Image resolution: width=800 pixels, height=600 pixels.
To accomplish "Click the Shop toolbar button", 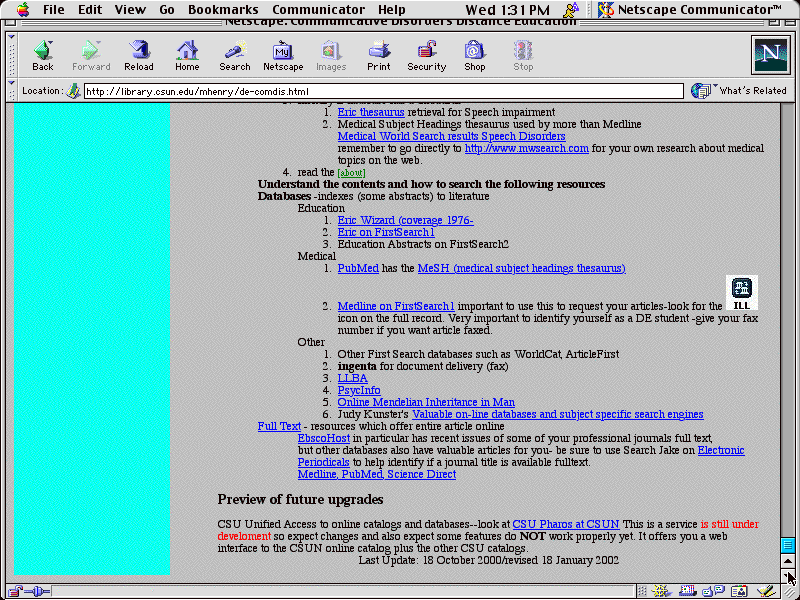I will tap(474, 55).
